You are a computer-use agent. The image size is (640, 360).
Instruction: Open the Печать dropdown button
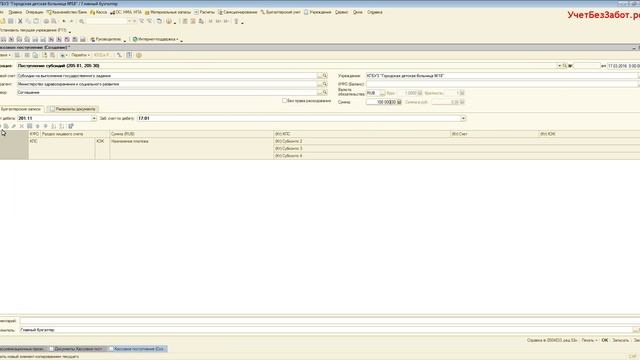589,340
